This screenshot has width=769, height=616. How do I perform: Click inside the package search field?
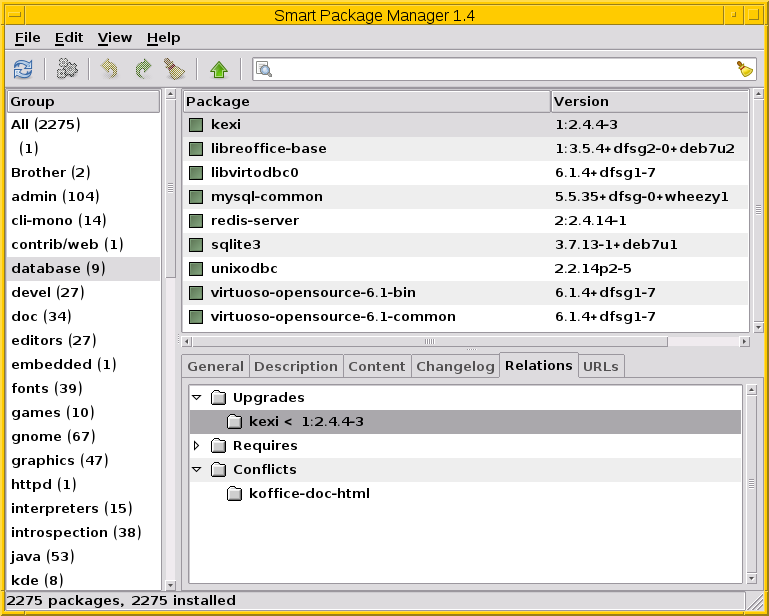tap(500, 69)
